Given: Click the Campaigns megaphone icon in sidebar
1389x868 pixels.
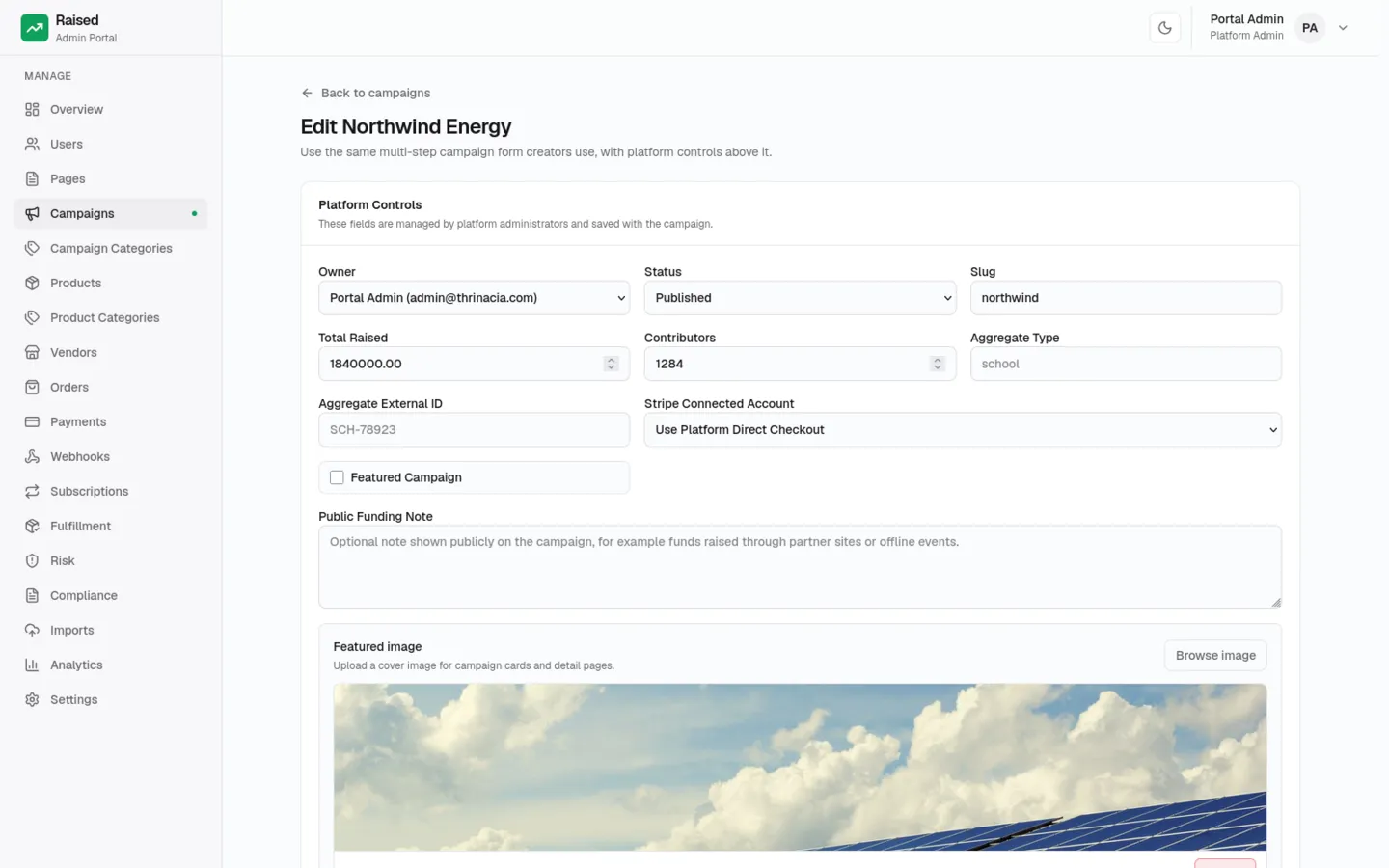Looking at the screenshot, I should (x=32, y=213).
